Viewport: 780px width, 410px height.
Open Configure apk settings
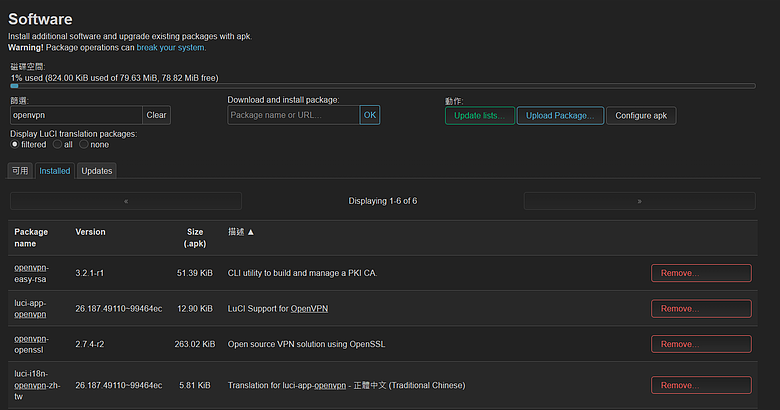(641, 115)
